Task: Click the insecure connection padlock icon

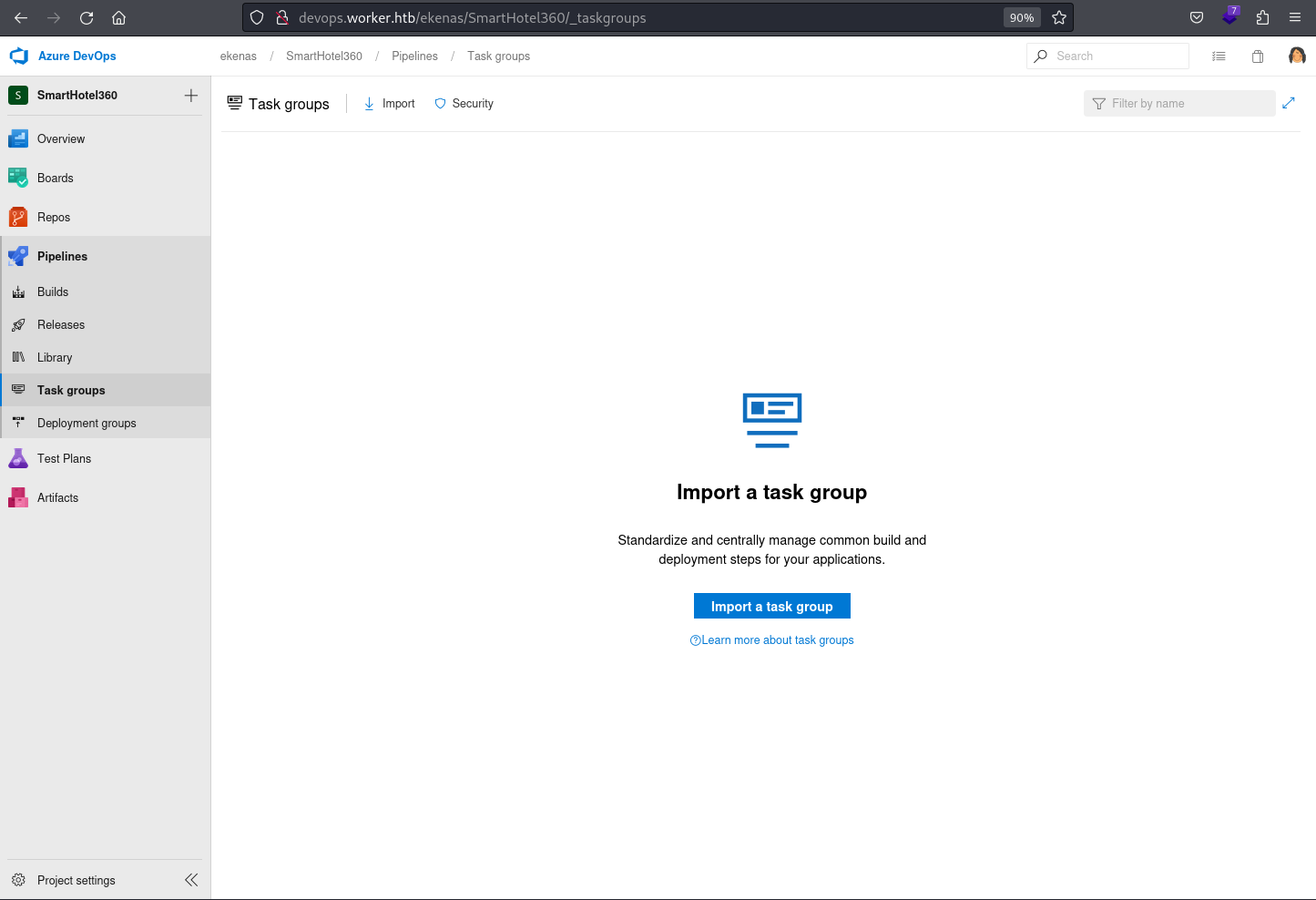Action: pyautogui.click(x=282, y=17)
